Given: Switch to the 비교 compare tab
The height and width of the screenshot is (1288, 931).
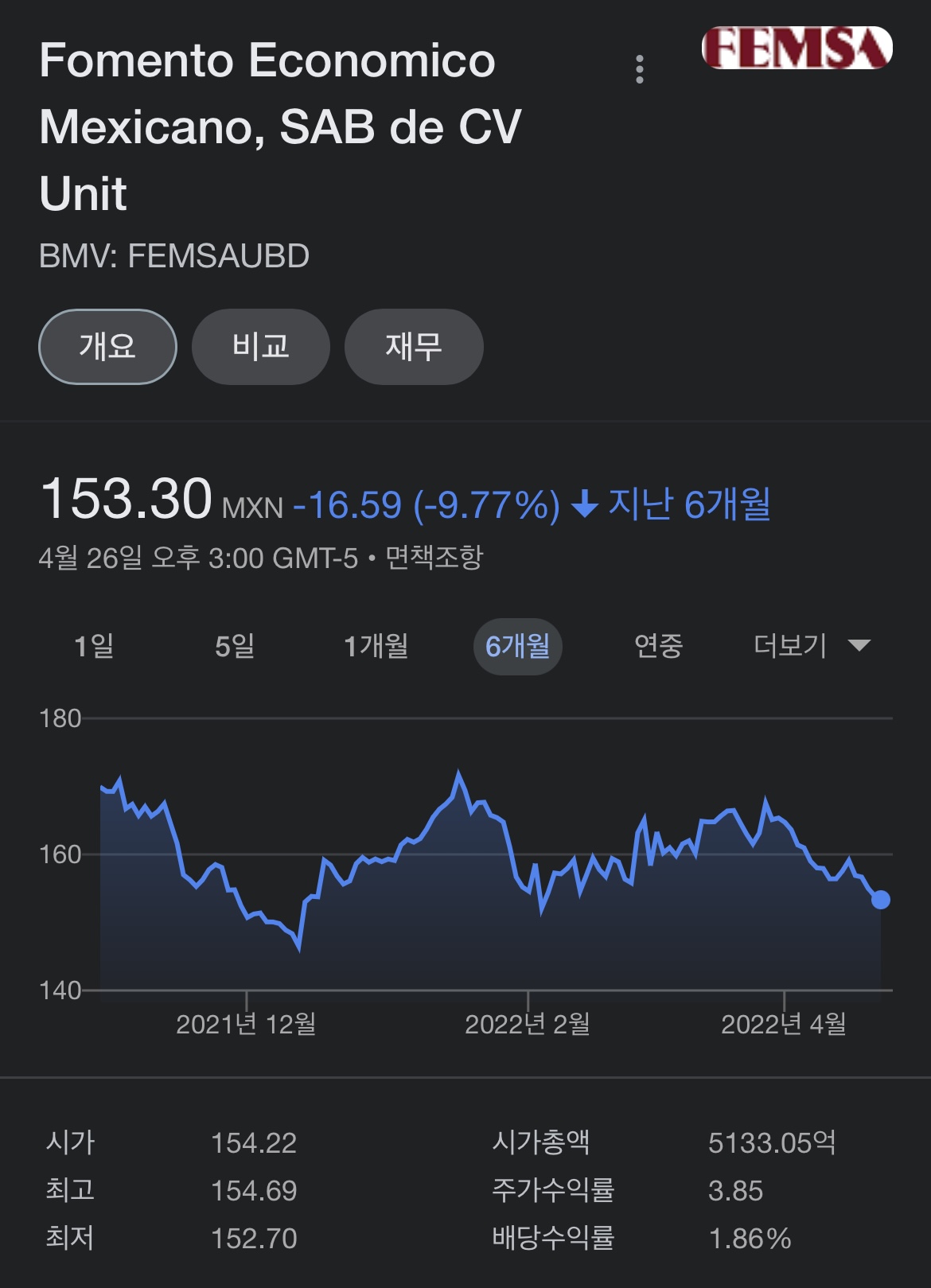Looking at the screenshot, I should coord(260,346).
